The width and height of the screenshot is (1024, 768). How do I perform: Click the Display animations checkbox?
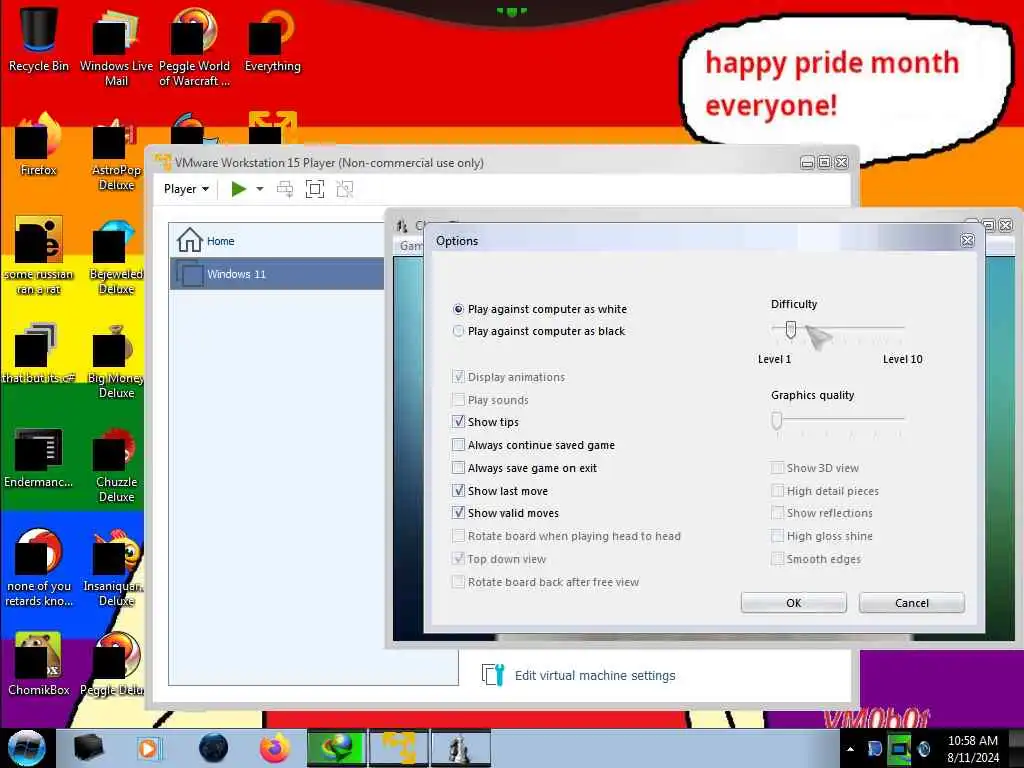point(458,377)
